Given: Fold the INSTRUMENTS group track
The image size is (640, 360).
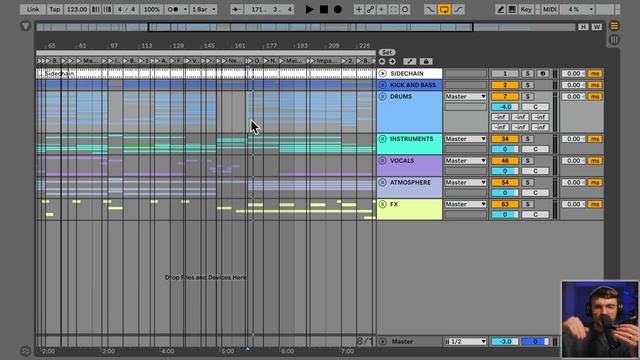Looking at the screenshot, I should coord(382,139).
